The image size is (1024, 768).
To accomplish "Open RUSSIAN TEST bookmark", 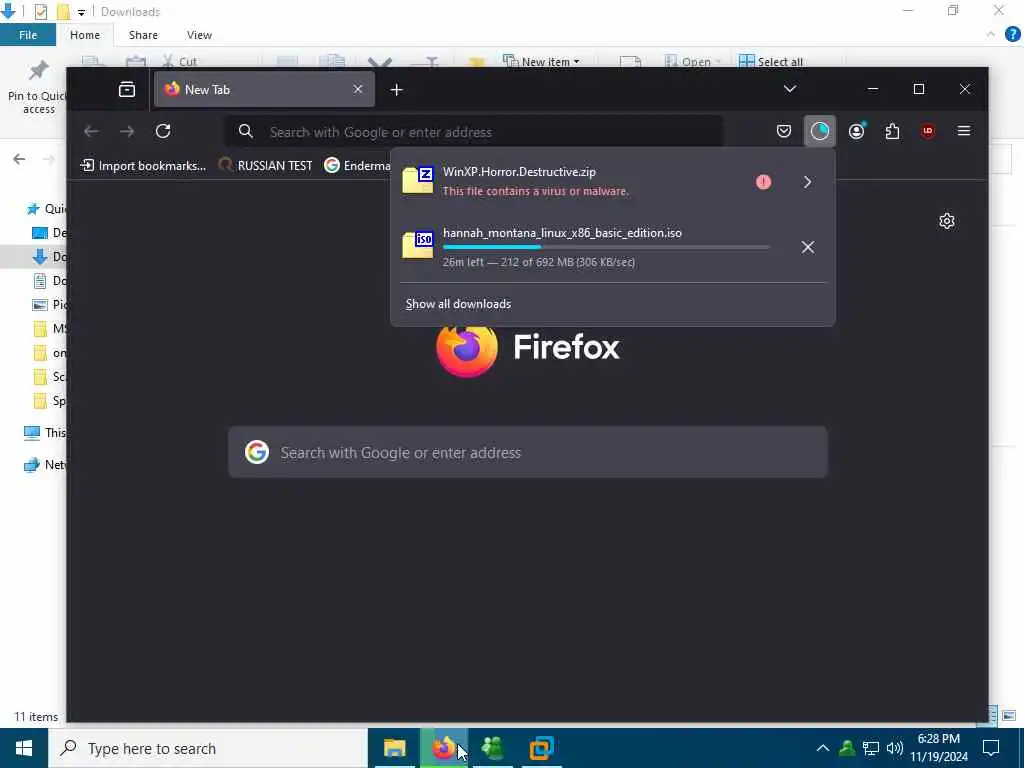I will pos(265,166).
